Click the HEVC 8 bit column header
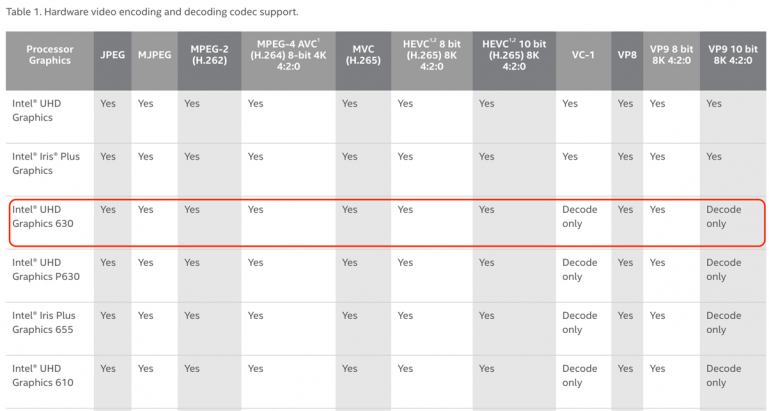Viewport: 769px width, 411px height. click(430, 54)
